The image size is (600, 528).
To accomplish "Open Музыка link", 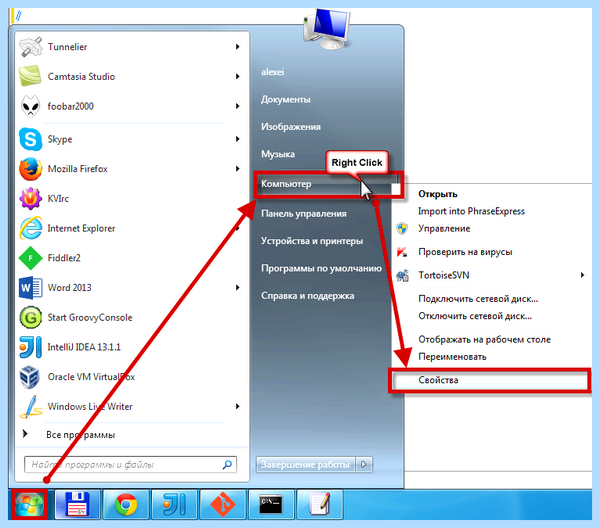I will point(278,154).
